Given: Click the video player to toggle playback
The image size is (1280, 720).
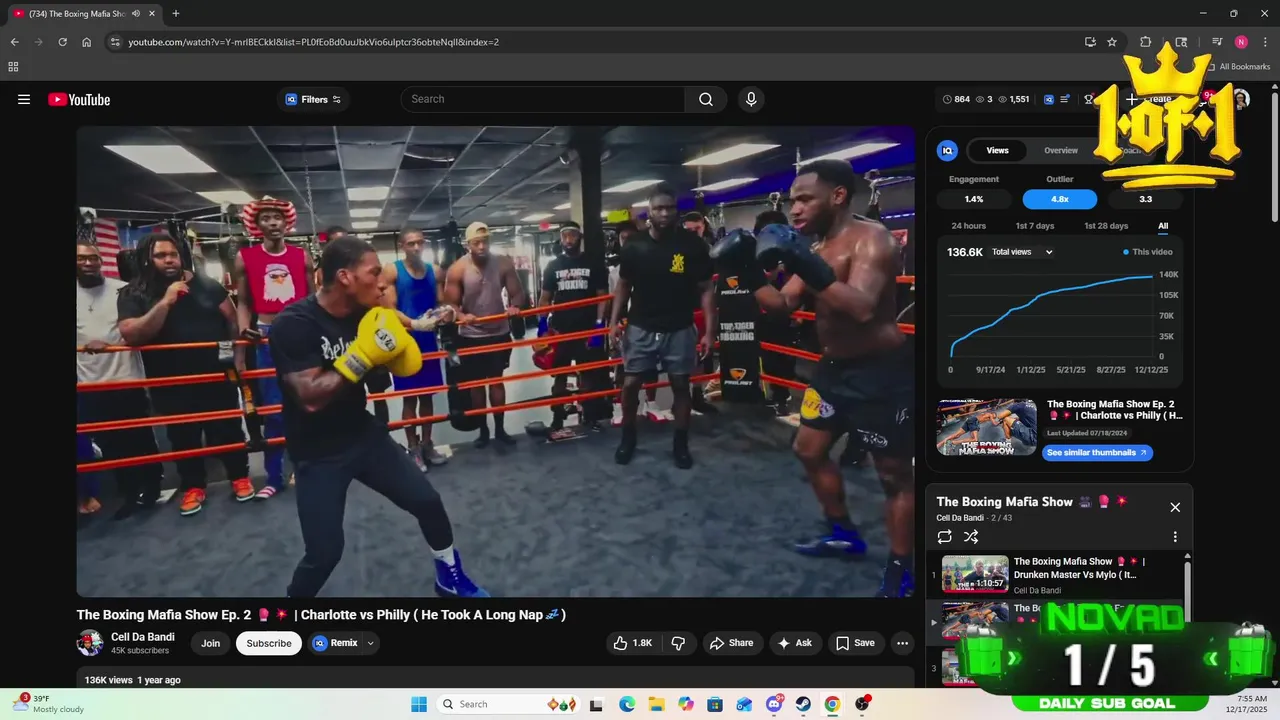Looking at the screenshot, I should click(x=496, y=361).
